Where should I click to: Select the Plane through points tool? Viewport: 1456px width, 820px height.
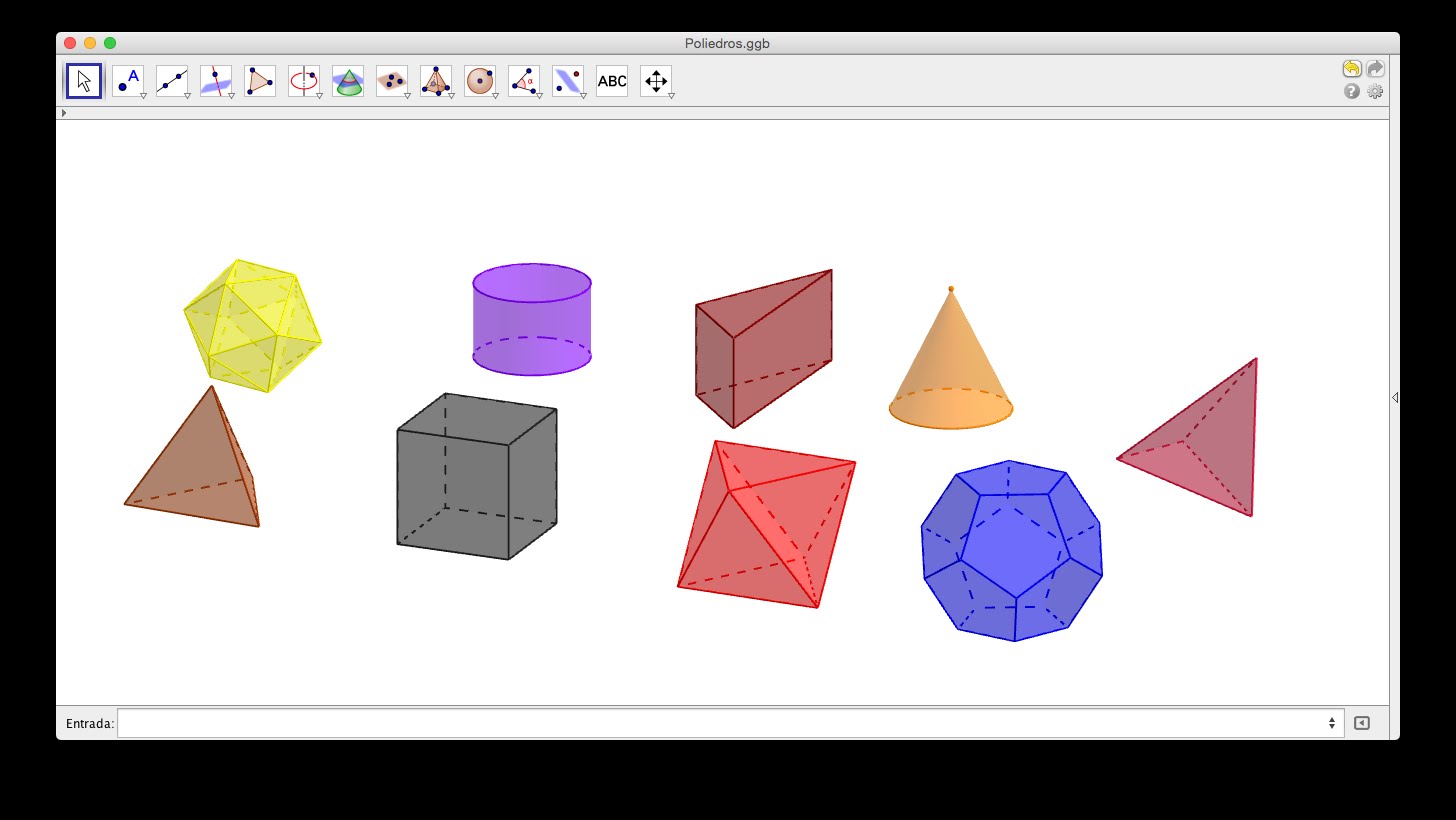(x=391, y=80)
